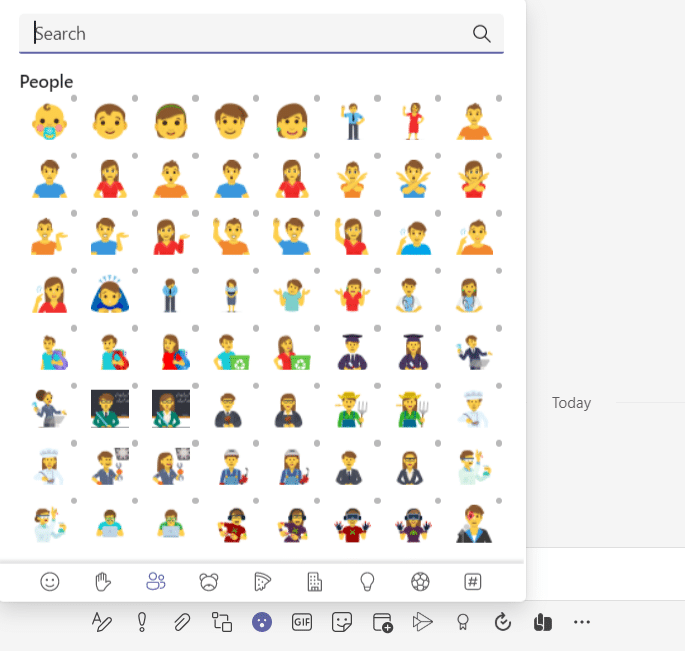
Task: Open skin tone dot for bowing blue-robe emoji
Action: (x=135, y=271)
